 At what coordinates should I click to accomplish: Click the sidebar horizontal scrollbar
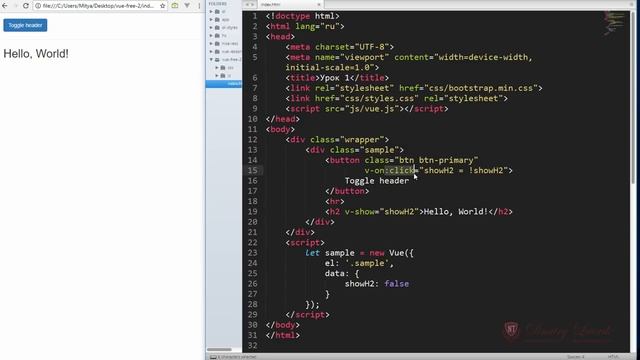coord(220,349)
